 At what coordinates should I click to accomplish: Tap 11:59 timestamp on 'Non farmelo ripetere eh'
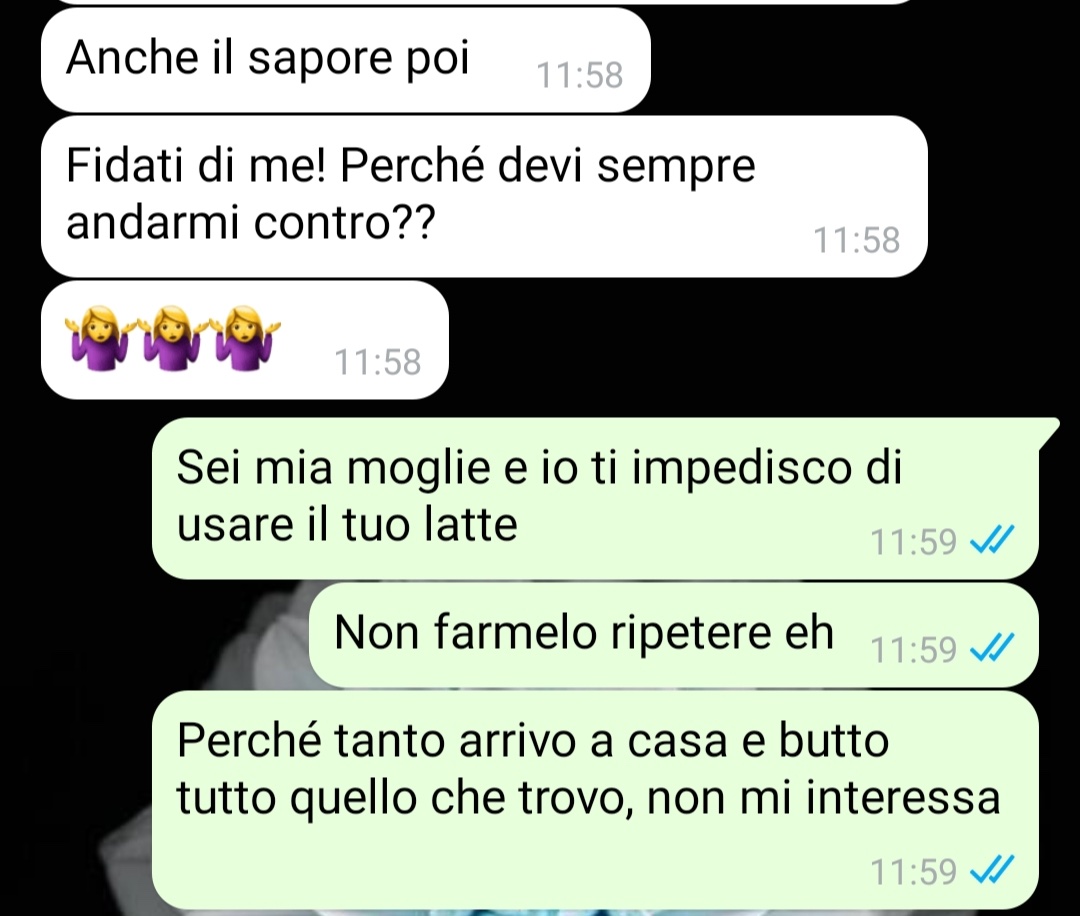click(x=913, y=649)
